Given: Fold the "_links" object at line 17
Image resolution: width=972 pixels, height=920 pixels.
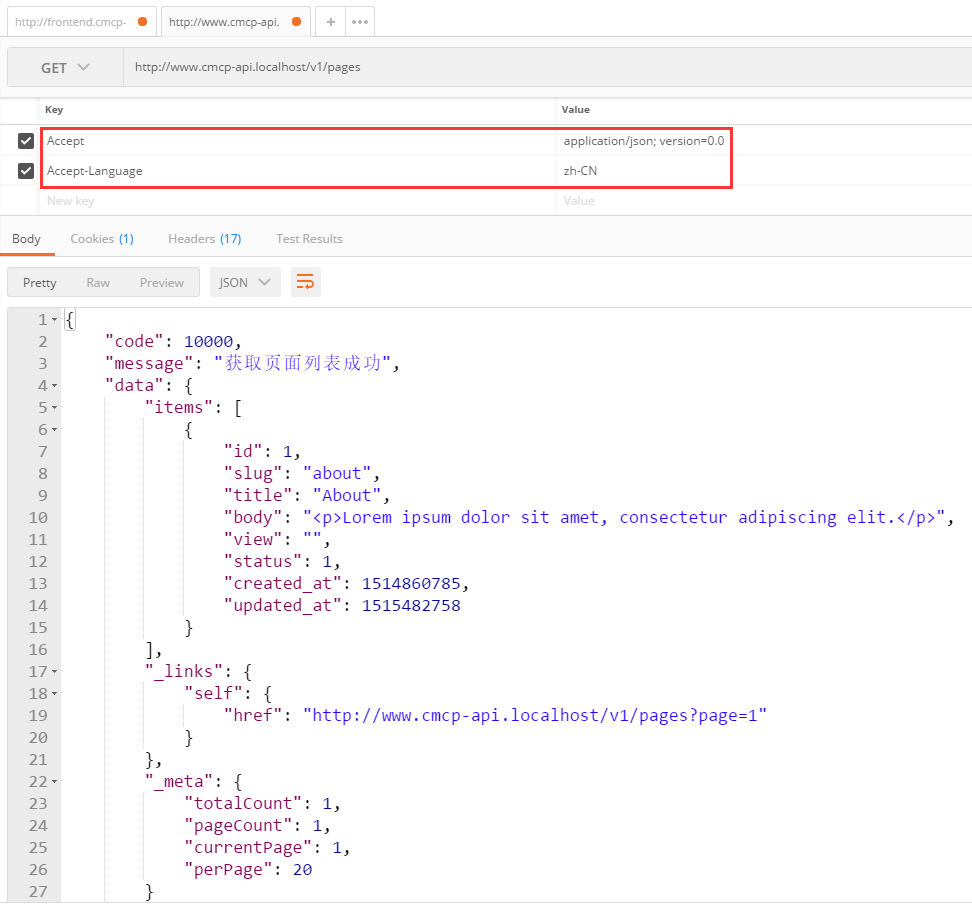Looking at the screenshot, I should (x=54, y=672).
